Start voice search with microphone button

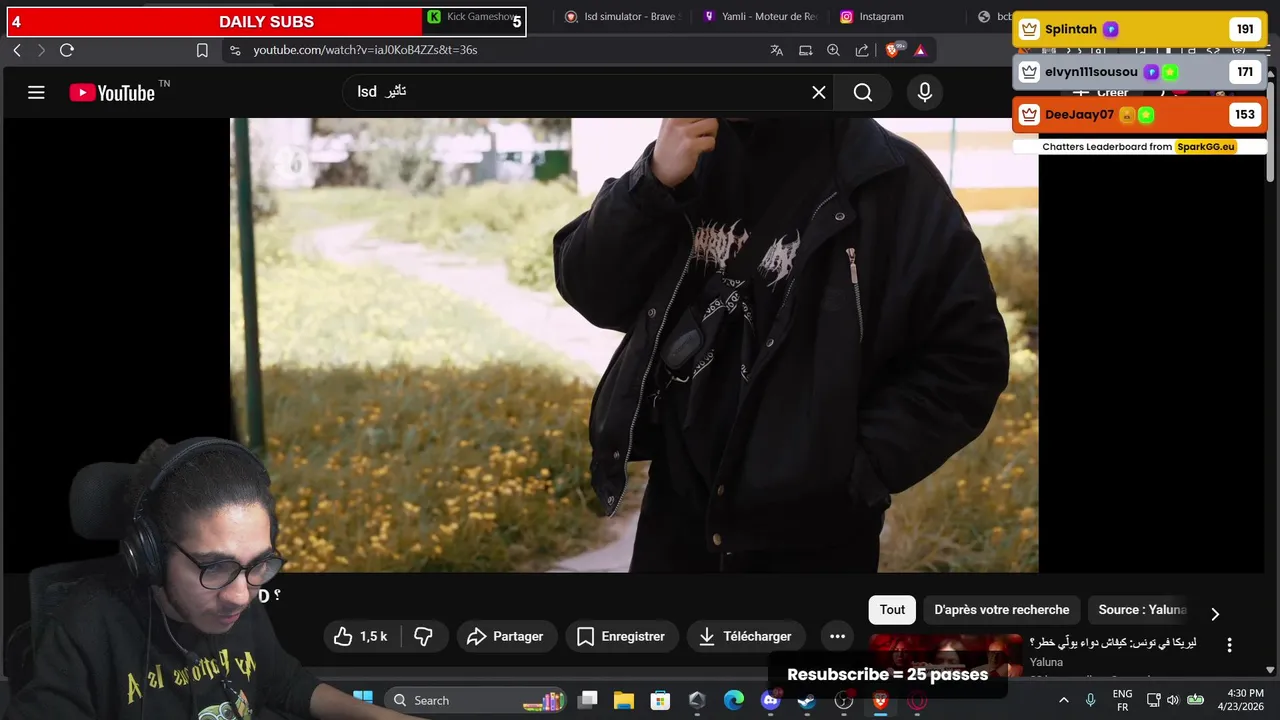(x=925, y=93)
